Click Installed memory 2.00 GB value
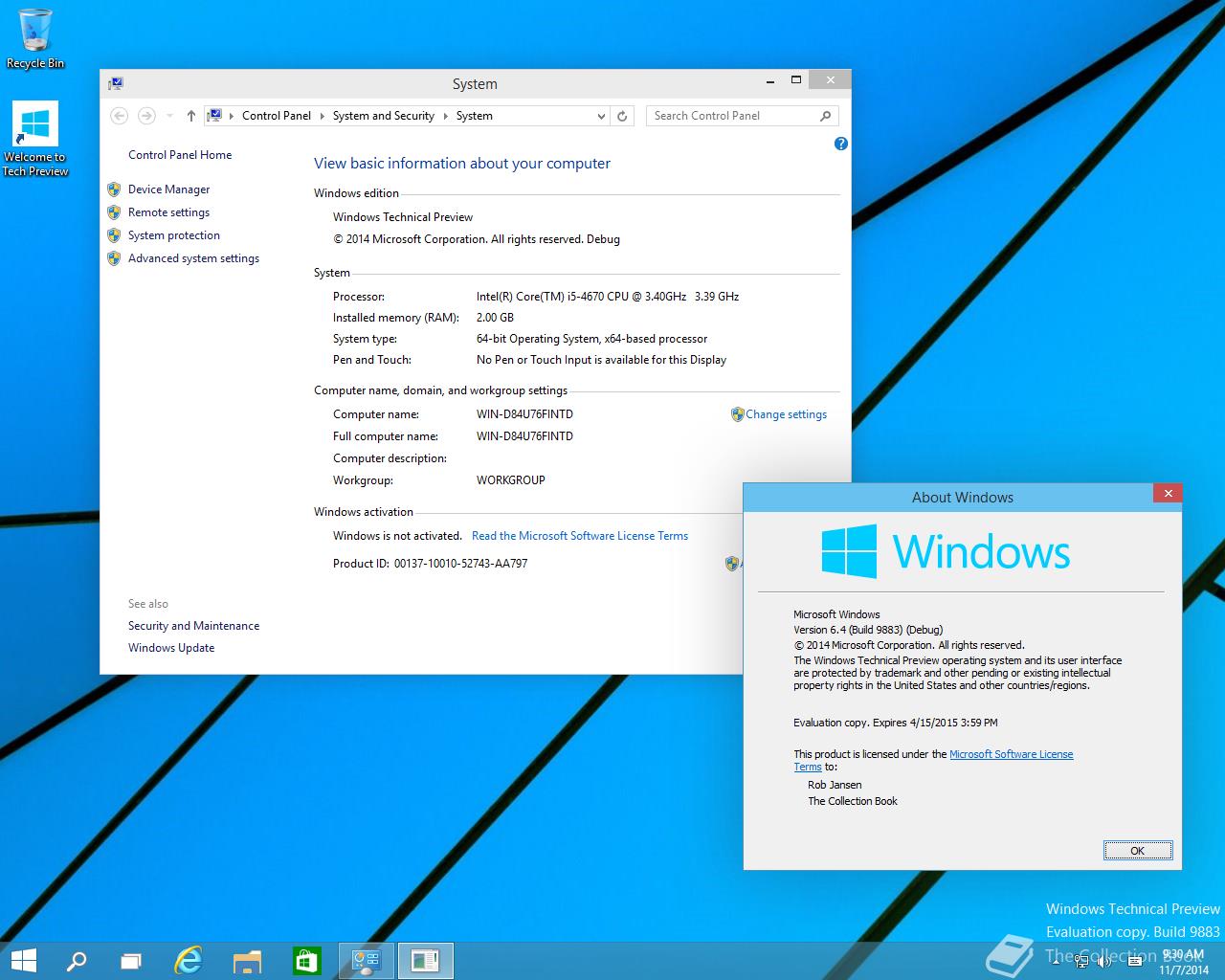This screenshot has height=980, width=1225. click(495, 318)
